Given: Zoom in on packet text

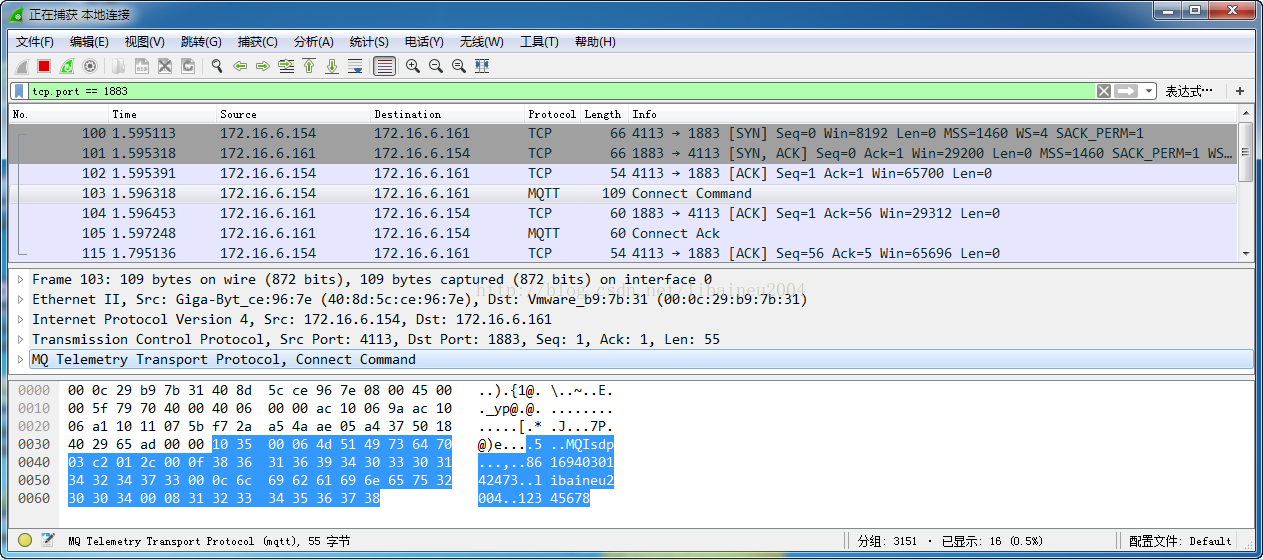Looking at the screenshot, I should tap(413, 66).
